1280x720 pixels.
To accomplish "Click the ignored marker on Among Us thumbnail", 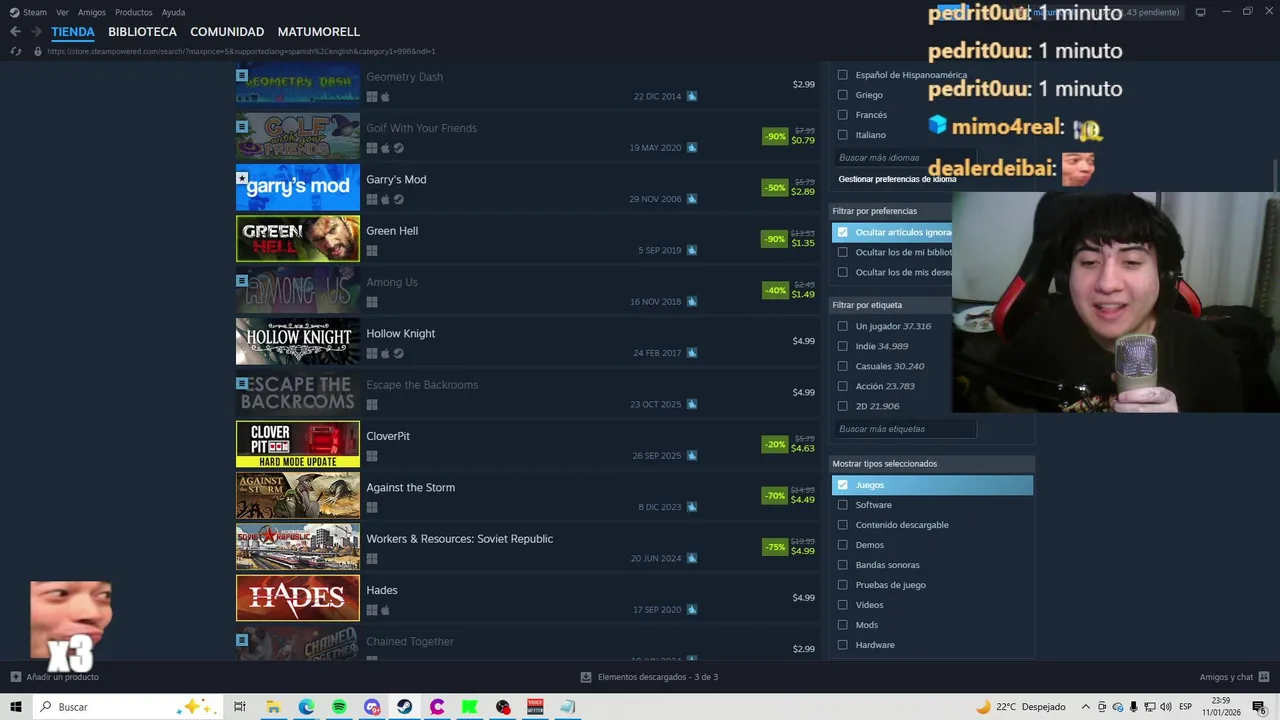I will click(x=242, y=281).
